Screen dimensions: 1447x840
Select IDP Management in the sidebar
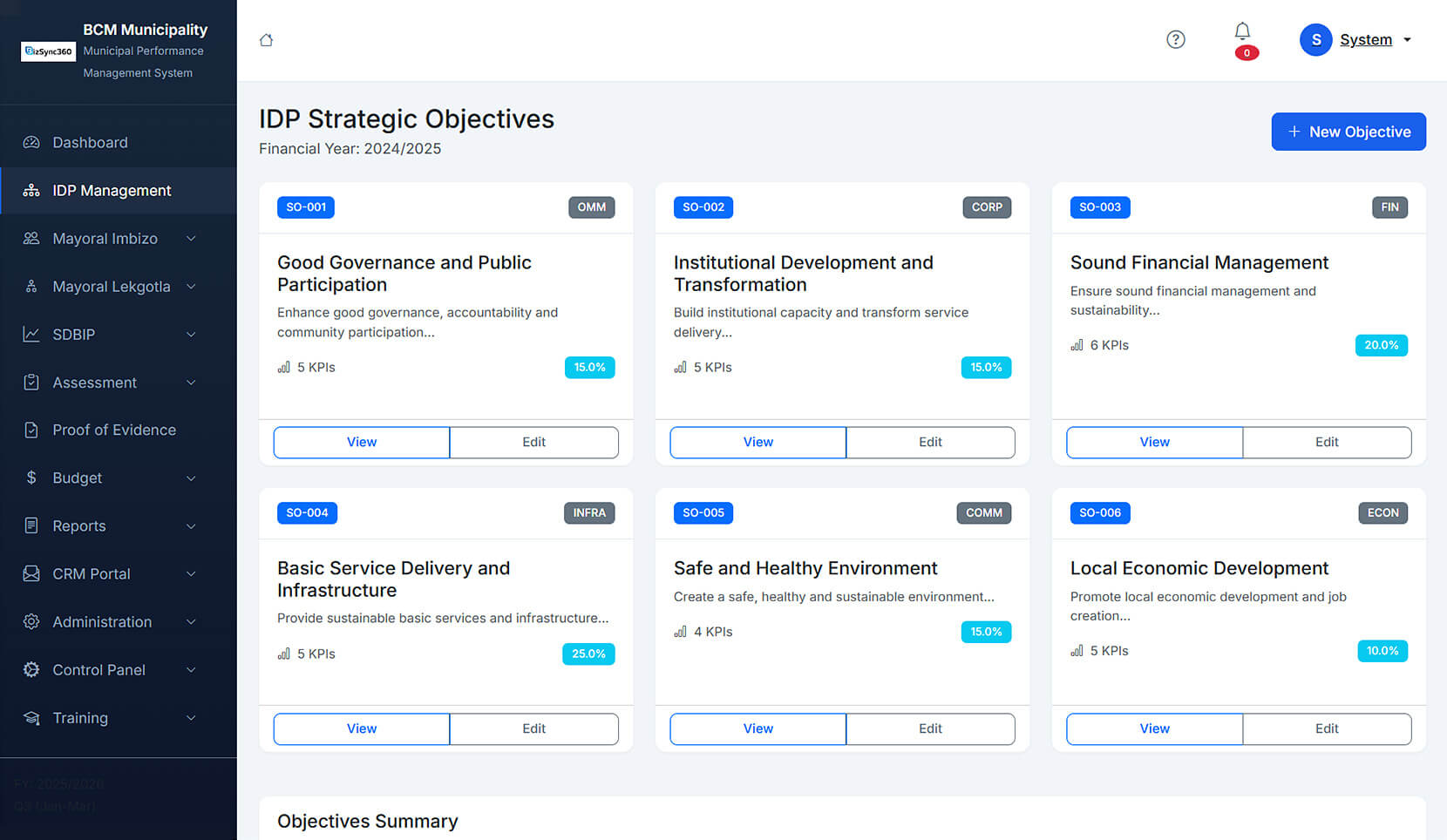pos(112,191)
